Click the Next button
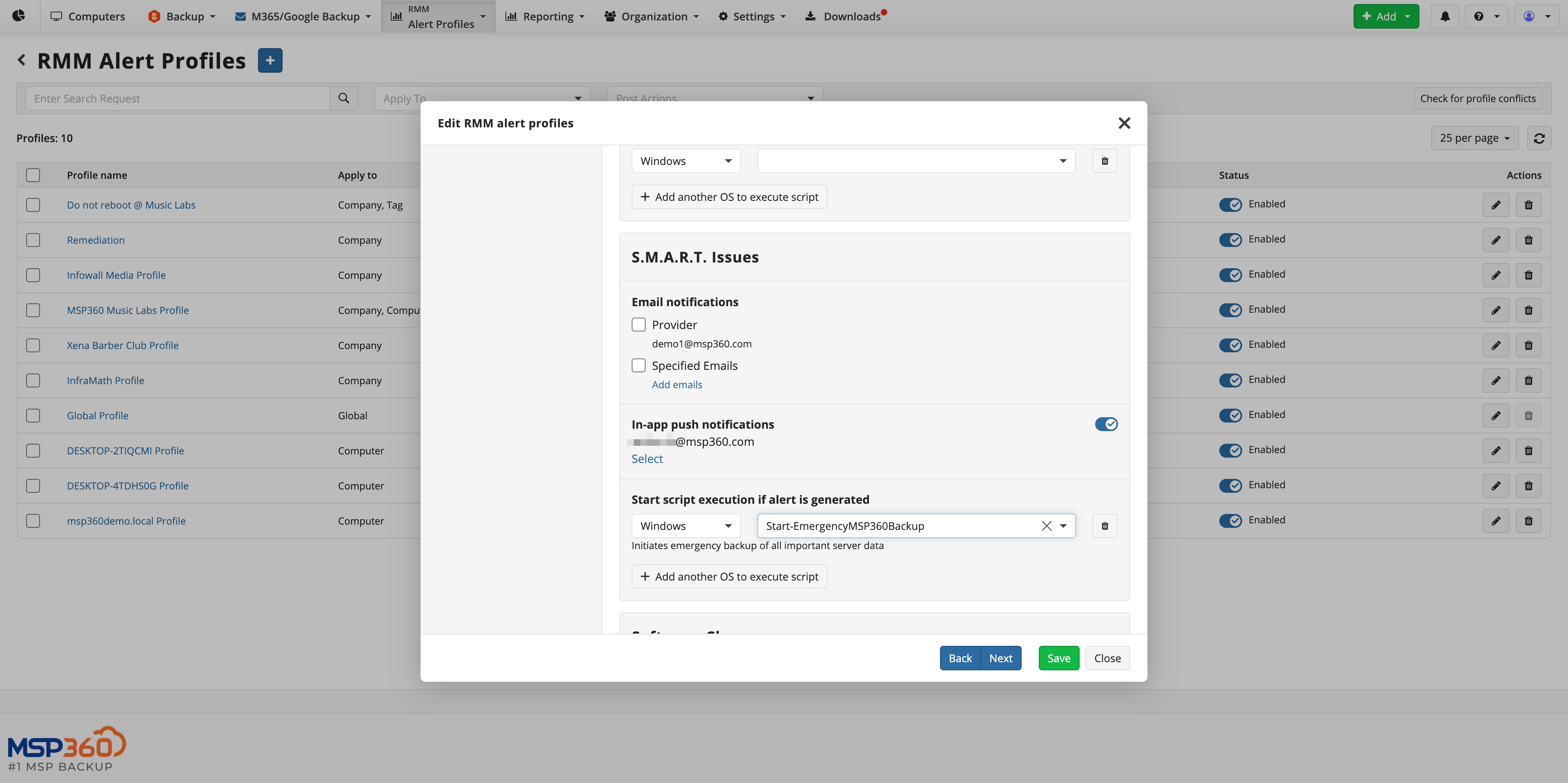 tap(1001, 658)
